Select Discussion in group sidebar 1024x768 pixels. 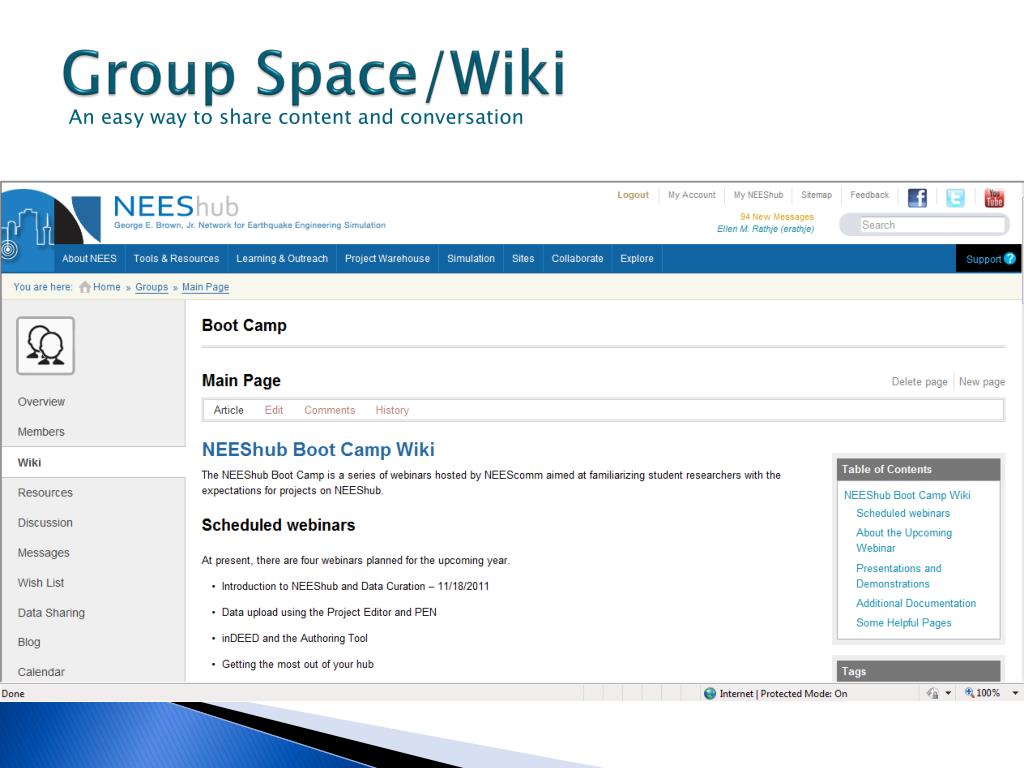tap(45, 522)
